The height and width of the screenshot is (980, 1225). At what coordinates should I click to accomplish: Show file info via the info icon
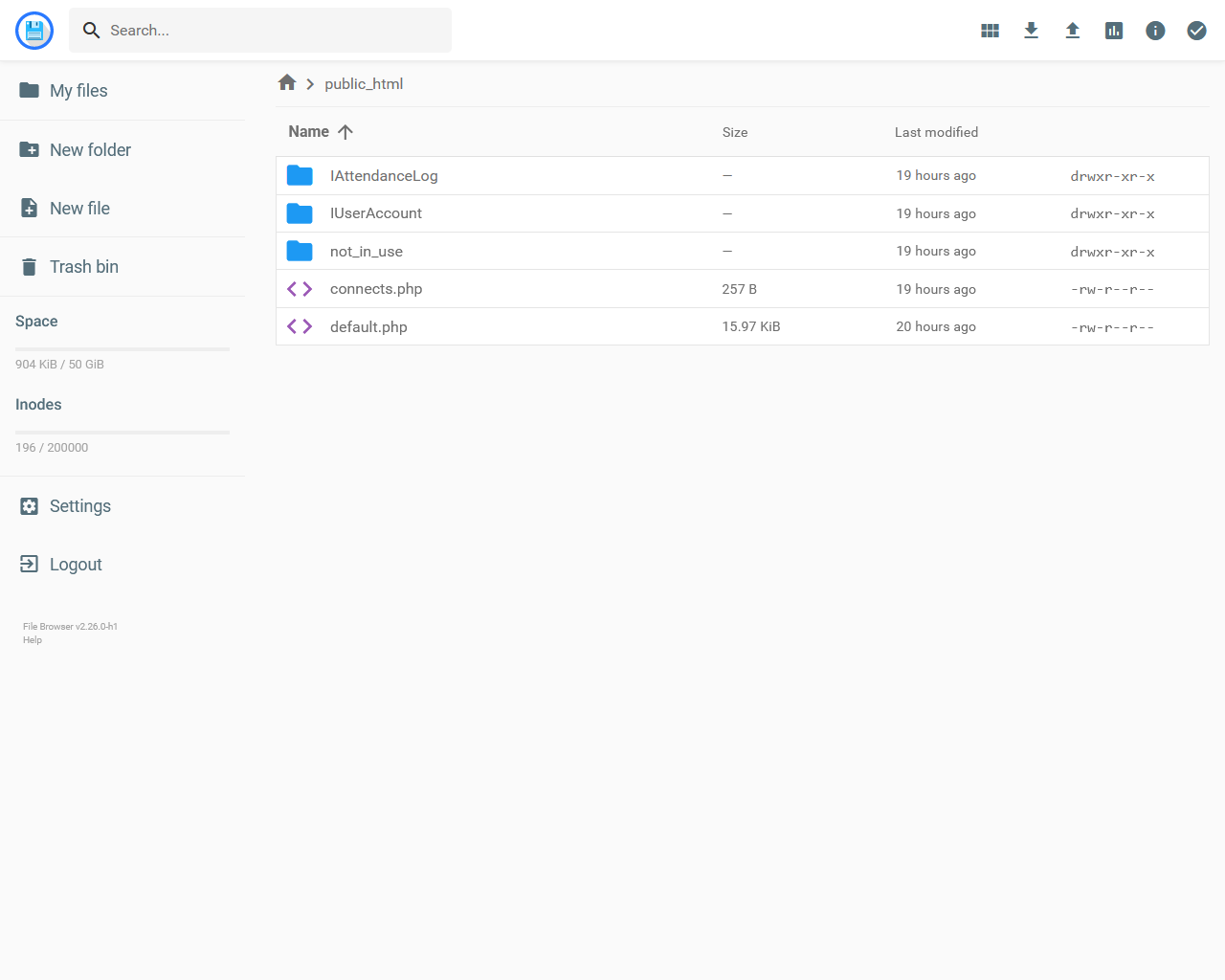1155,31
